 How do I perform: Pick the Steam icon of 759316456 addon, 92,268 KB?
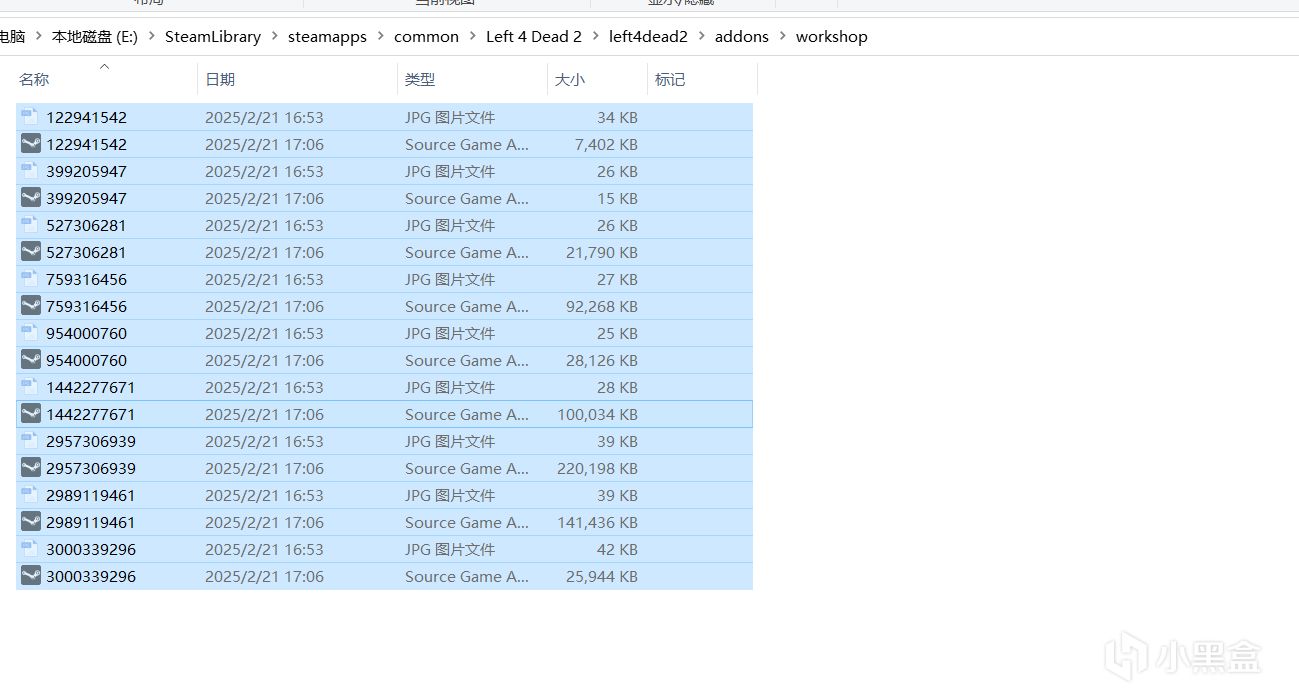(x=31, y=306)
